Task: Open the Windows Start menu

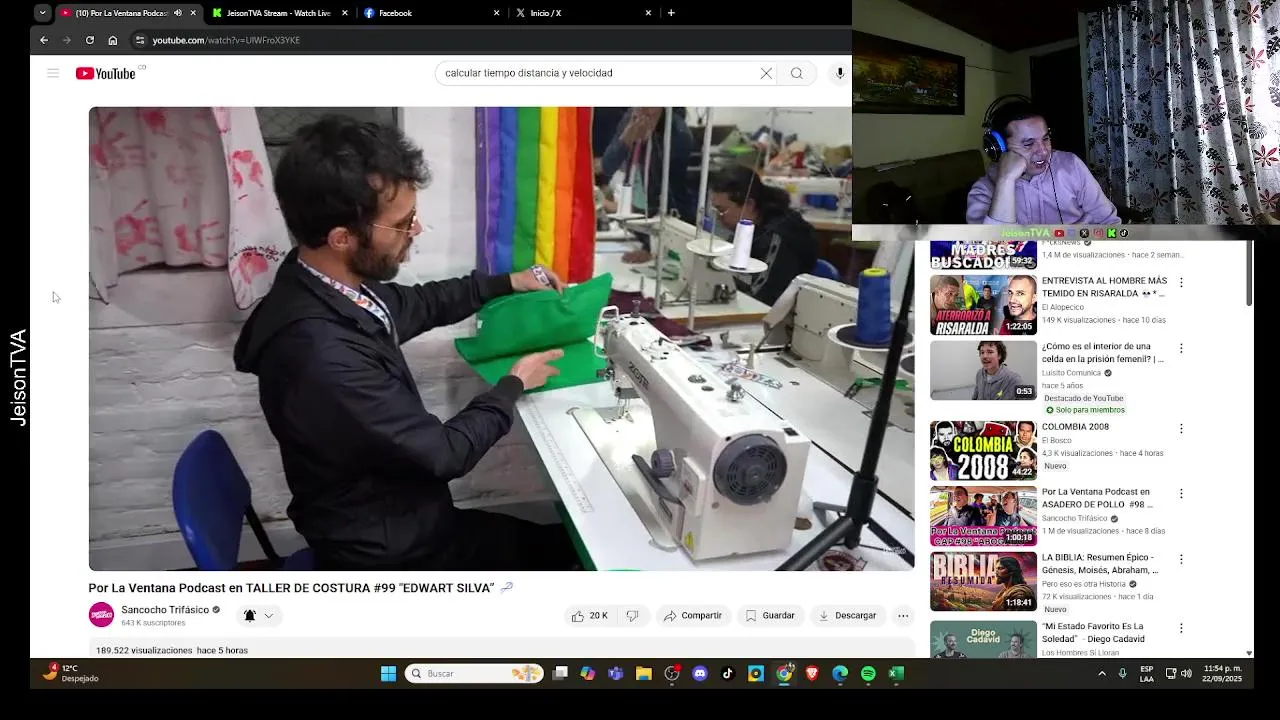Action: (388, 674)
